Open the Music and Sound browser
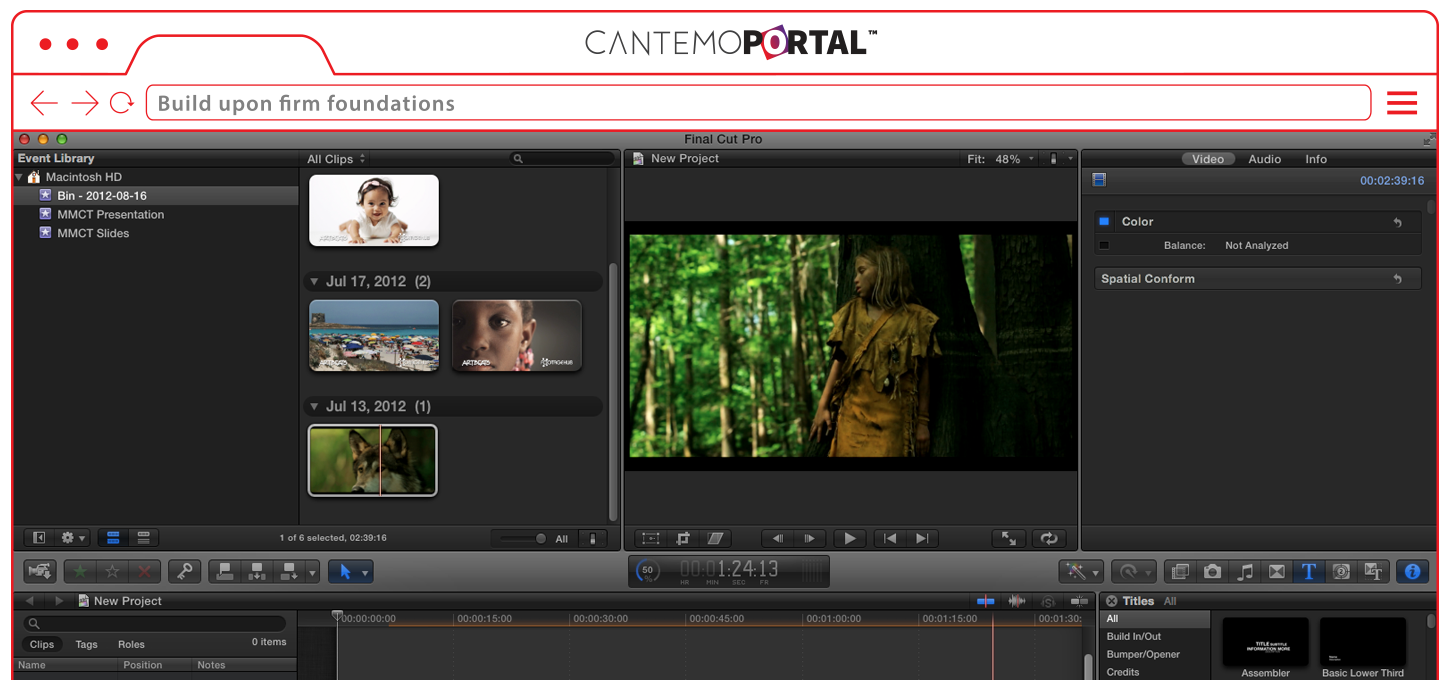The image size is (1450, 680). pyautogui.click(x=1245, y=572)
